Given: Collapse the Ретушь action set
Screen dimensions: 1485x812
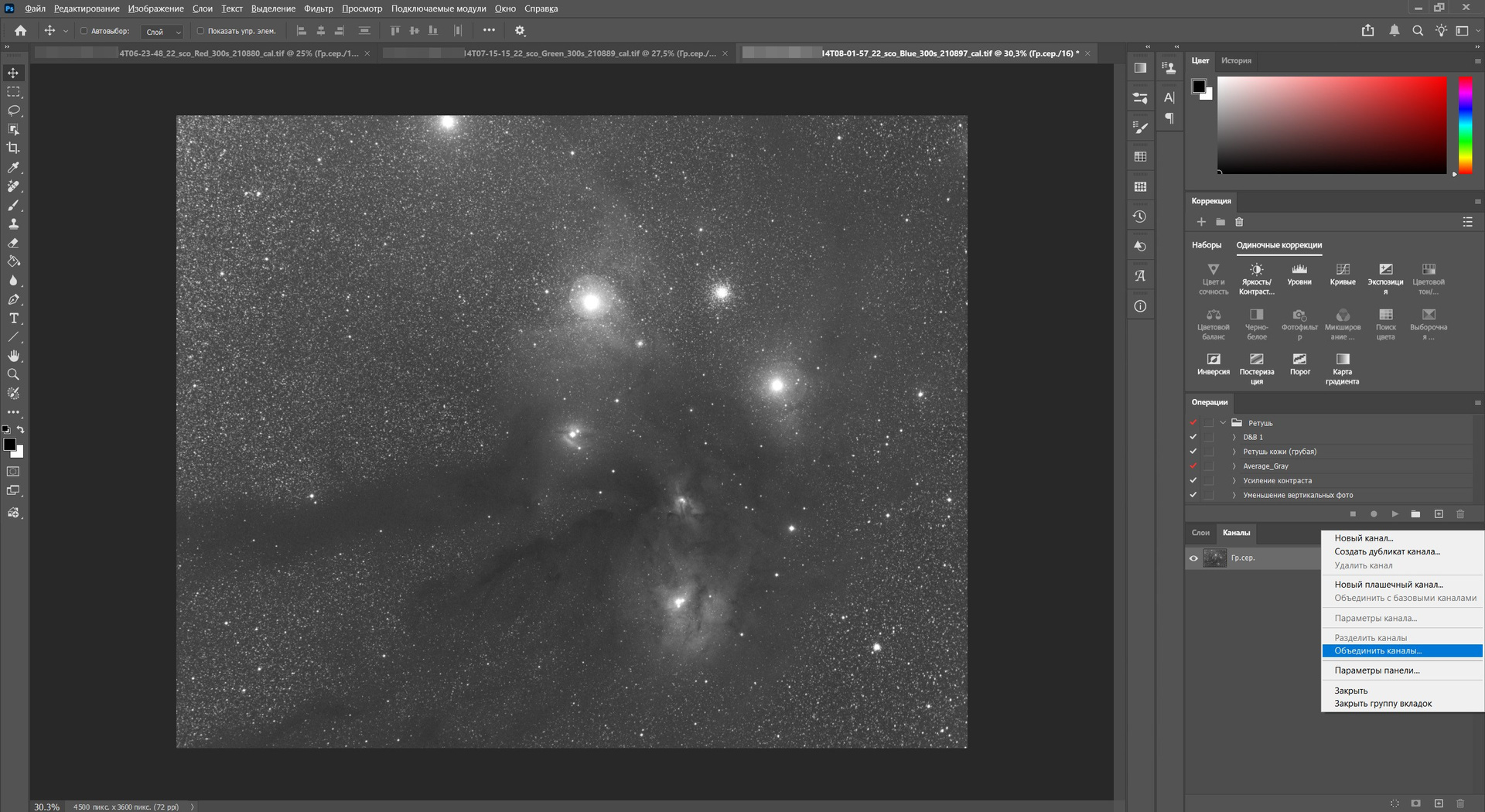Looking at the screenshot, I should tap(1223, 423).
